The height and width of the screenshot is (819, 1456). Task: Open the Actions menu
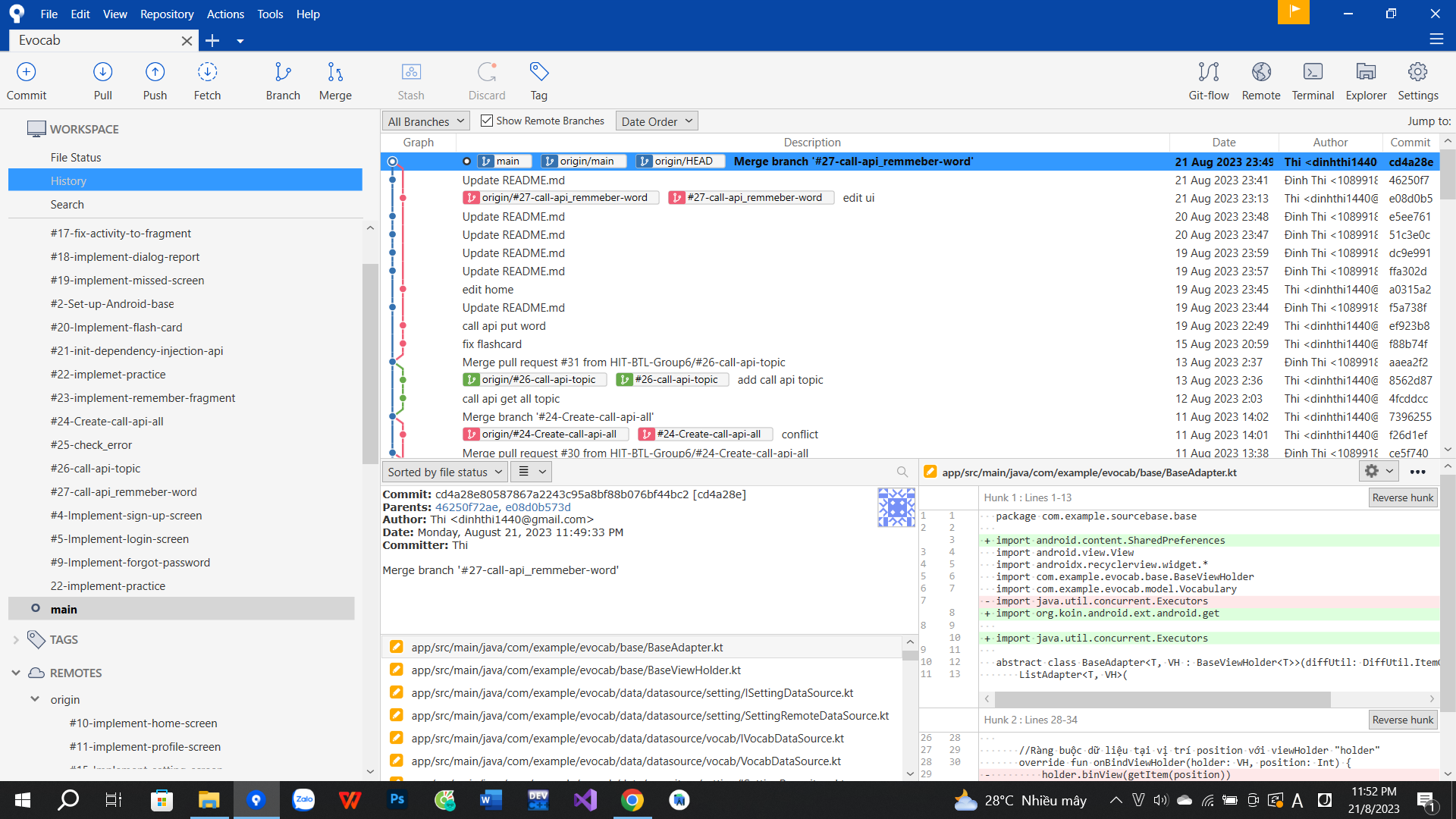(225, 14)
